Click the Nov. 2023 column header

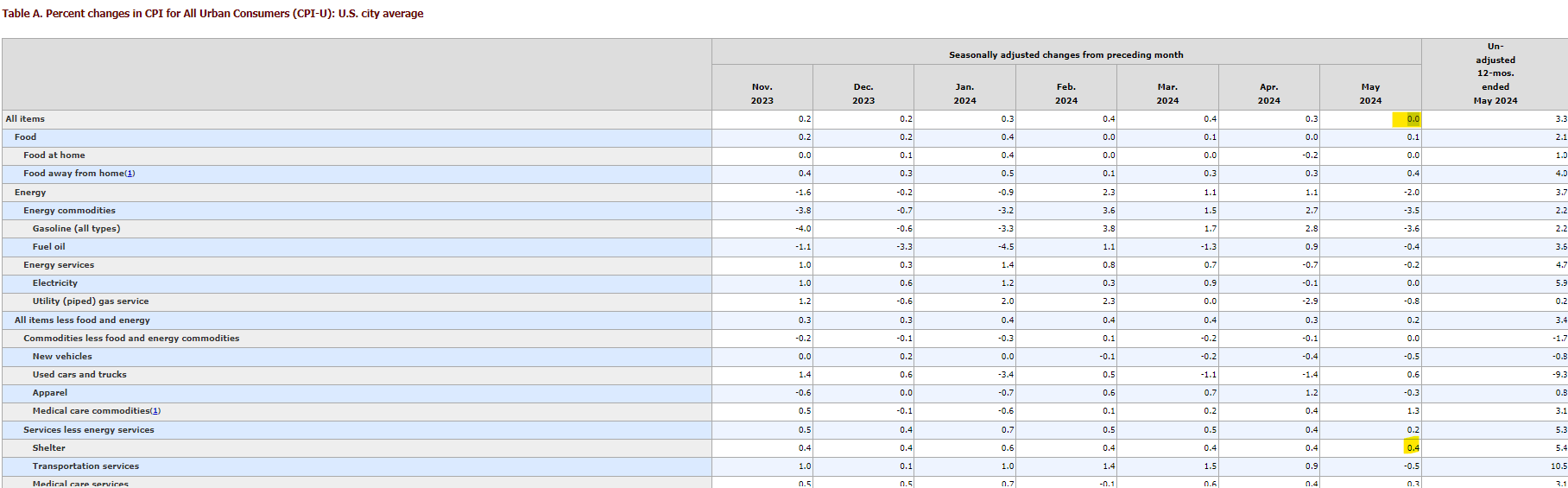[x=762, y=94]
